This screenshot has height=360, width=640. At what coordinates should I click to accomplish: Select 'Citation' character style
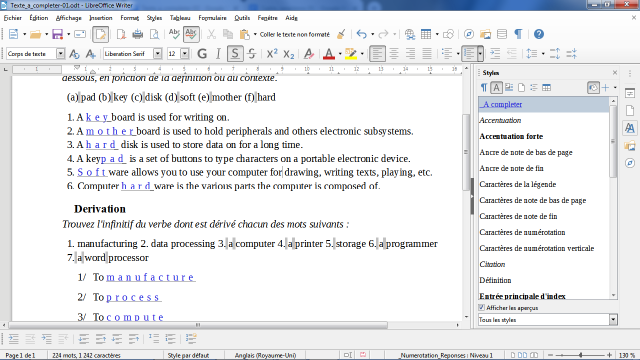(544, 264)
